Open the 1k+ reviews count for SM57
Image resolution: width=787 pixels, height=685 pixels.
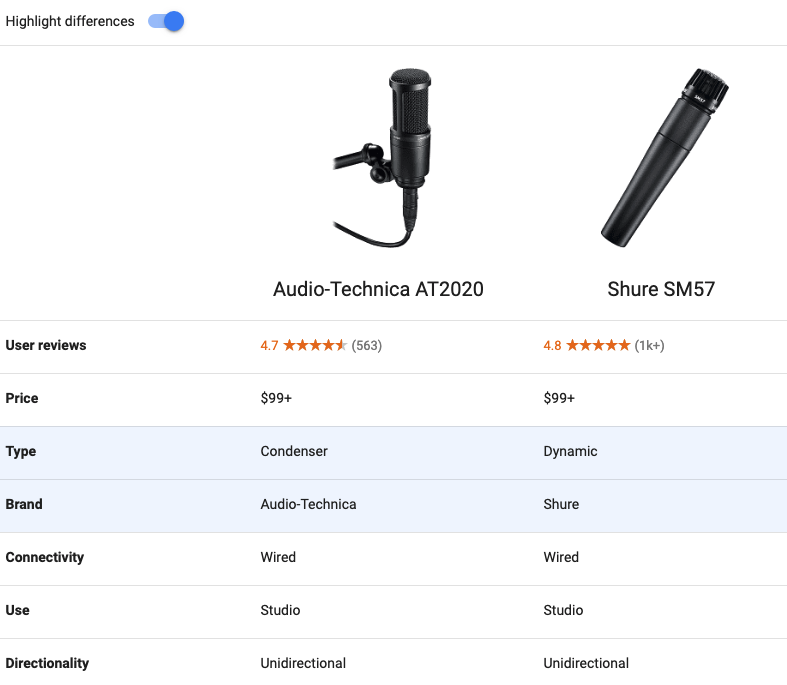(649, 346)
